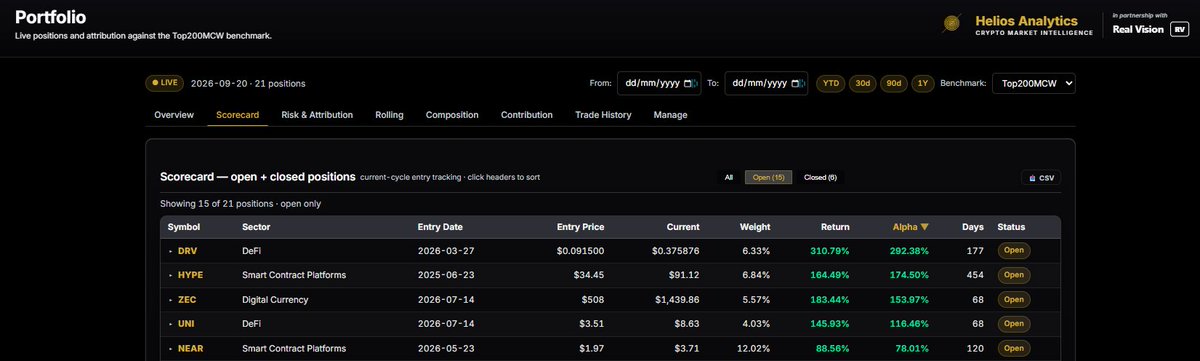Sort by the Days column header
1200x361 pixels.
[973, 227]
